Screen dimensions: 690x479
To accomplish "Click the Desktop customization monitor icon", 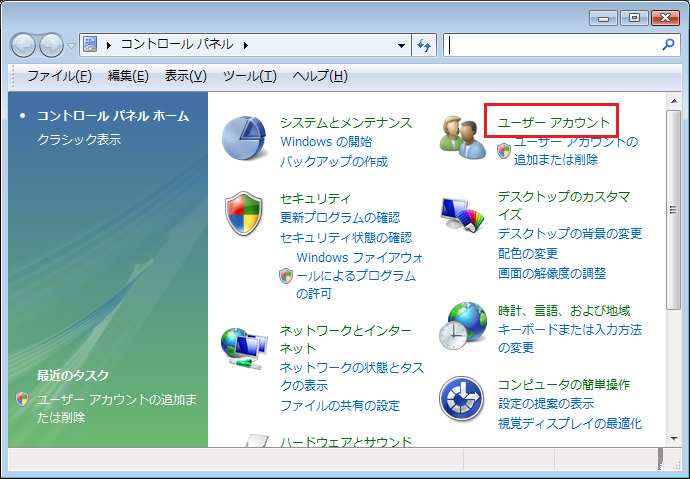I will [x=462, y=215].
